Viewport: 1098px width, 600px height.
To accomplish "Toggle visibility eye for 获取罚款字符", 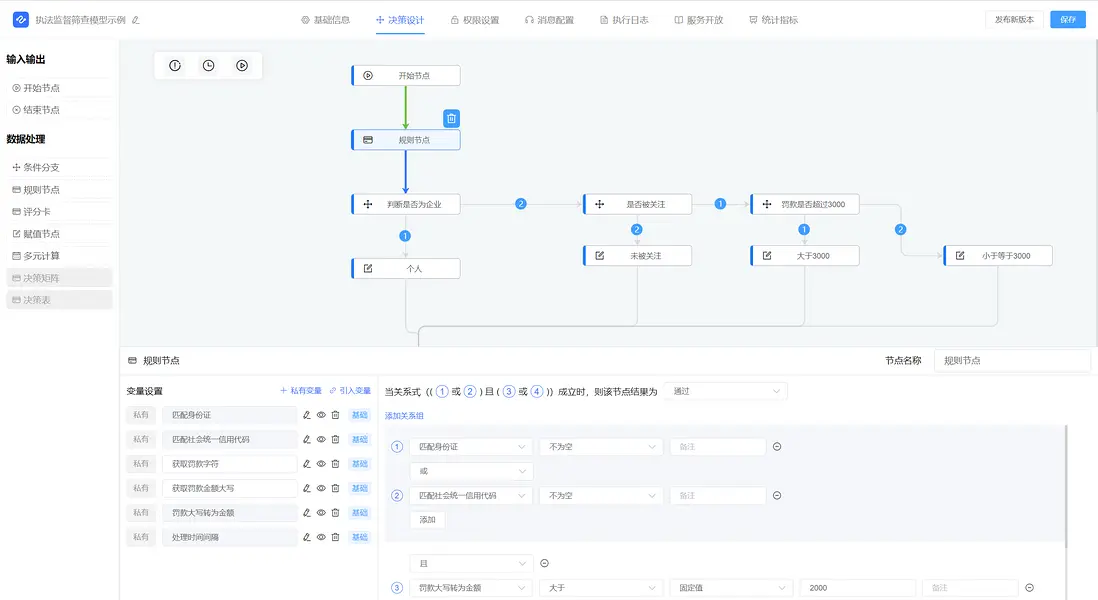I will point(321,464).
